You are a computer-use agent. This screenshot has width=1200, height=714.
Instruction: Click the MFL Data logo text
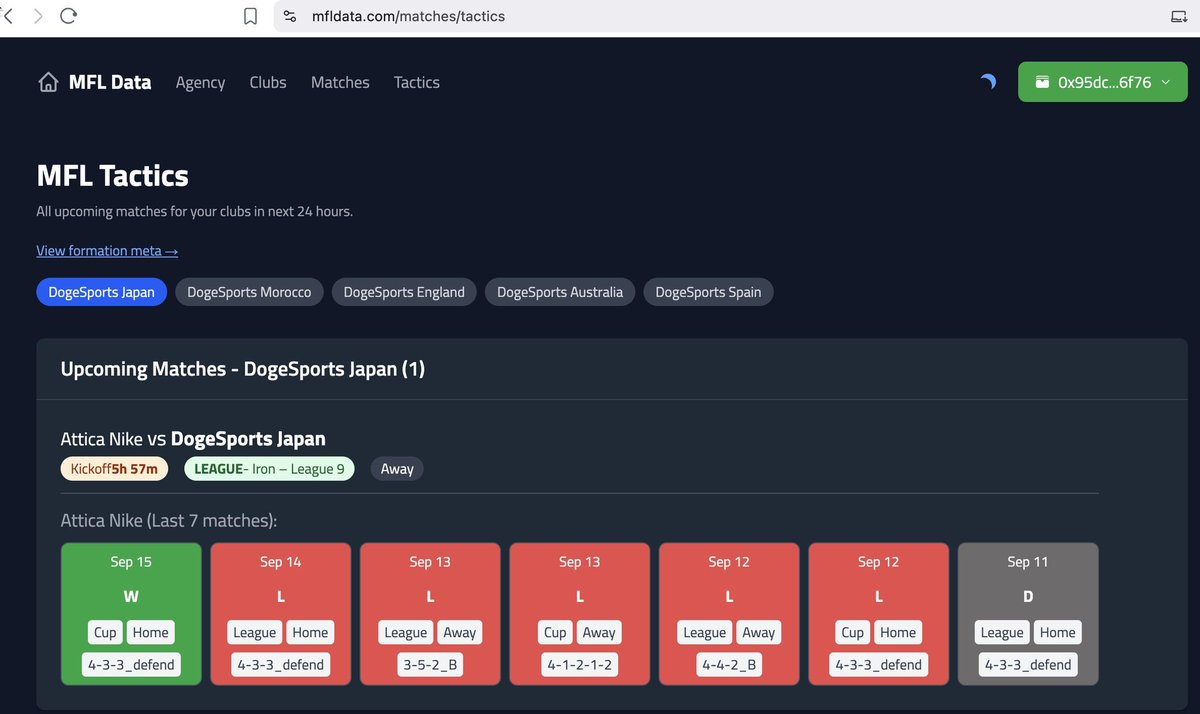110,82
